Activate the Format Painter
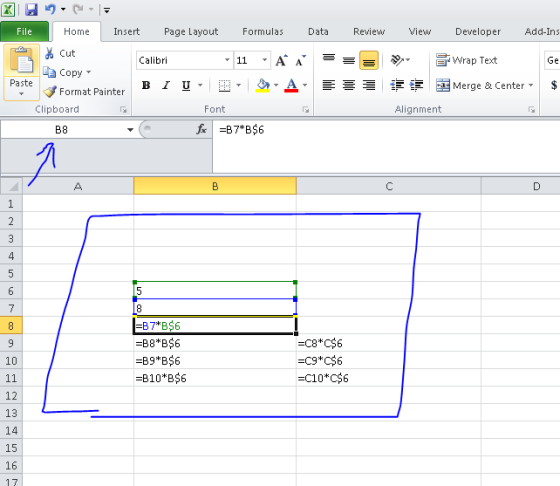The height and width of the screenshot is (486, 560). (84, 92)
